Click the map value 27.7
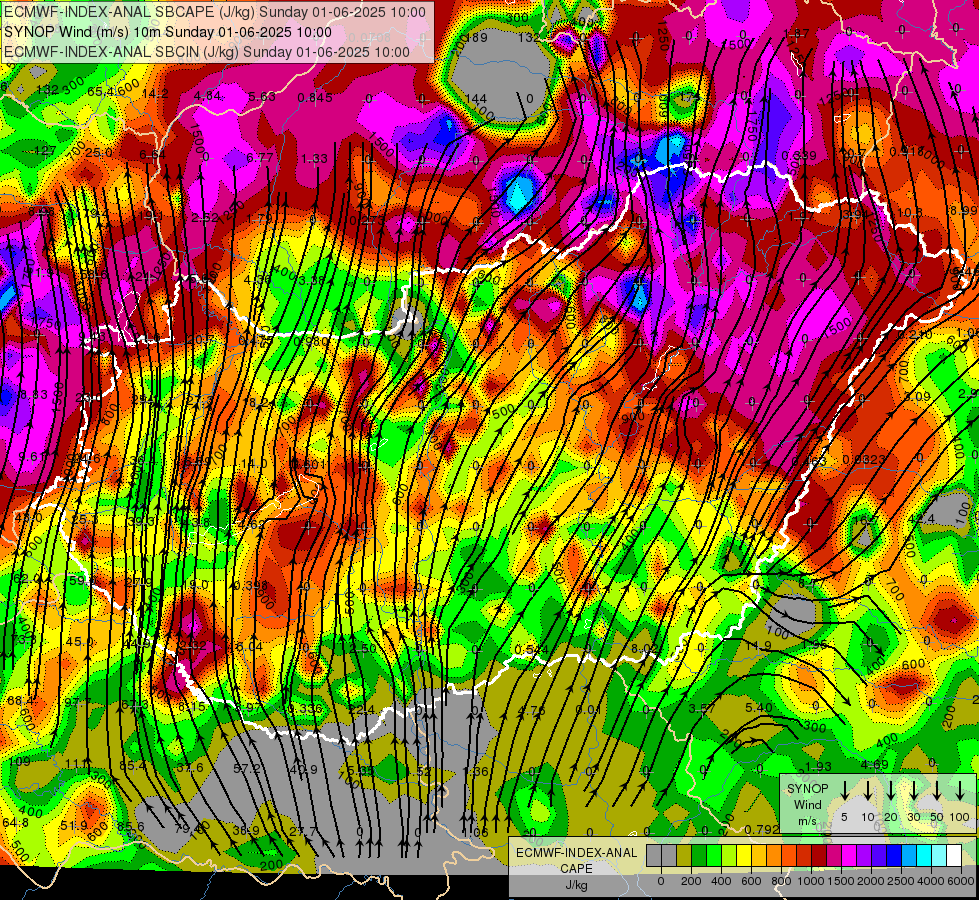979x900 pixels. coord(303,831)
